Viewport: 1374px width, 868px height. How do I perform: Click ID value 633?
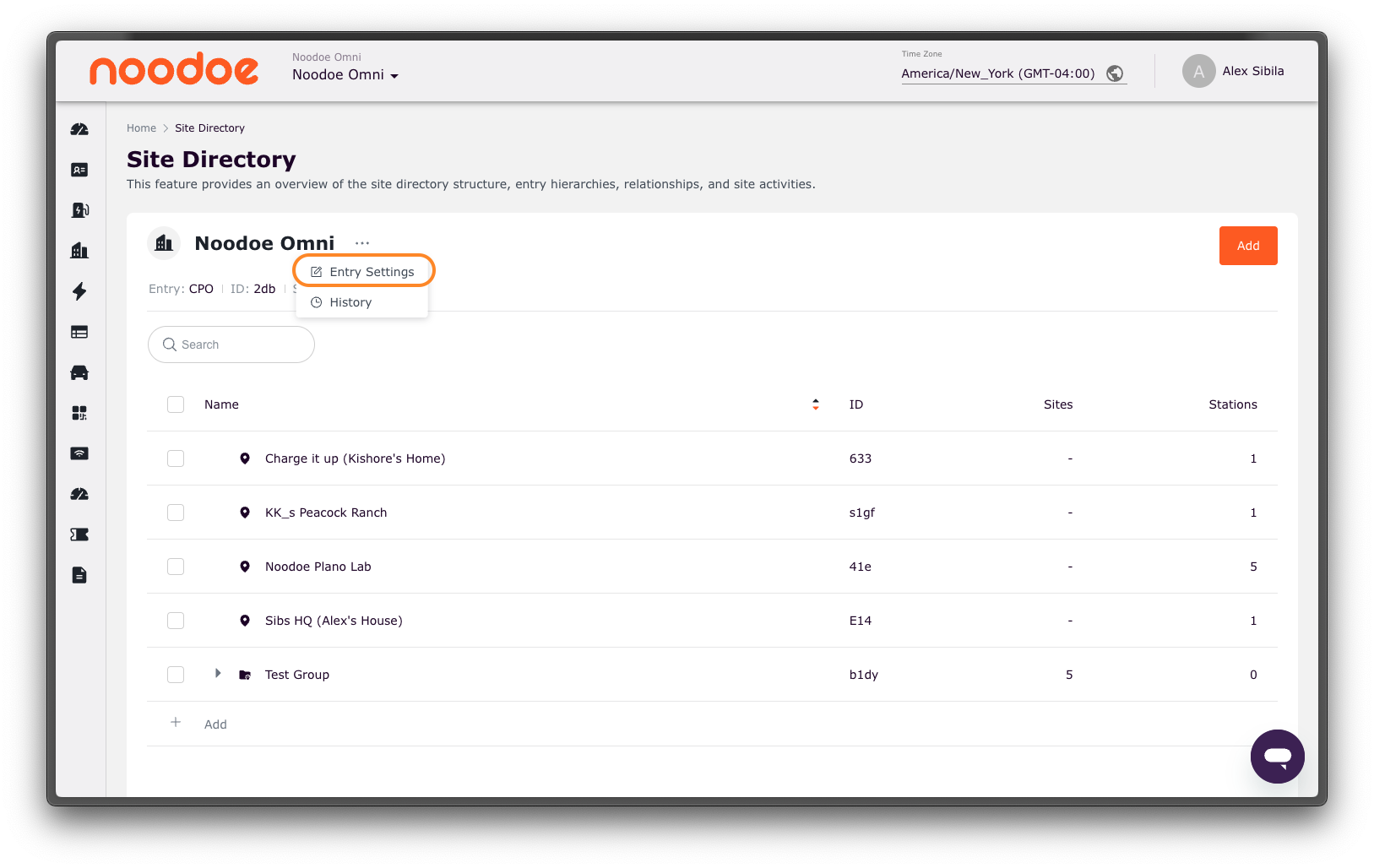coord(861,458)
